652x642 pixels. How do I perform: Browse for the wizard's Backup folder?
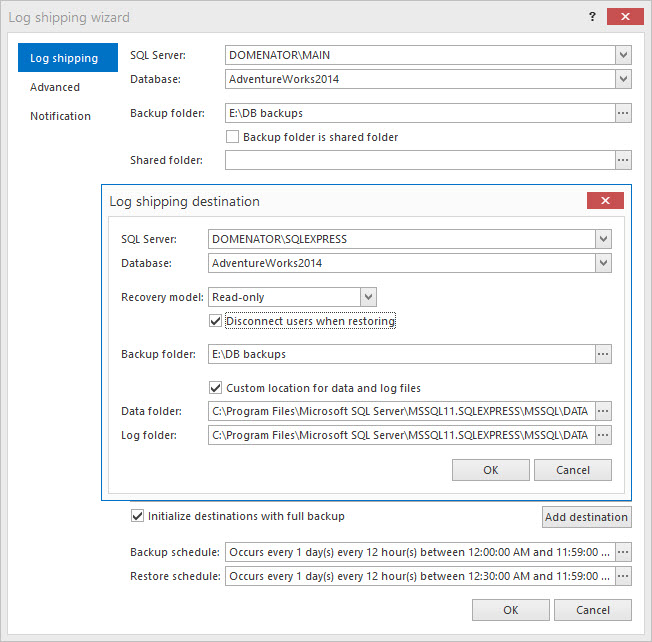click(623, 113)
